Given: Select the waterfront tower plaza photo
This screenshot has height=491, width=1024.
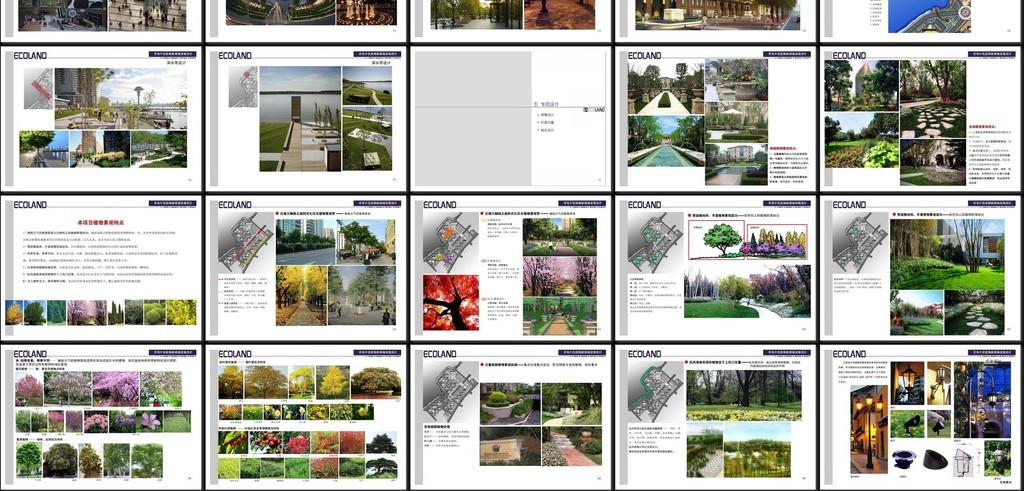Looking at the screenshot, I should 122,96.
